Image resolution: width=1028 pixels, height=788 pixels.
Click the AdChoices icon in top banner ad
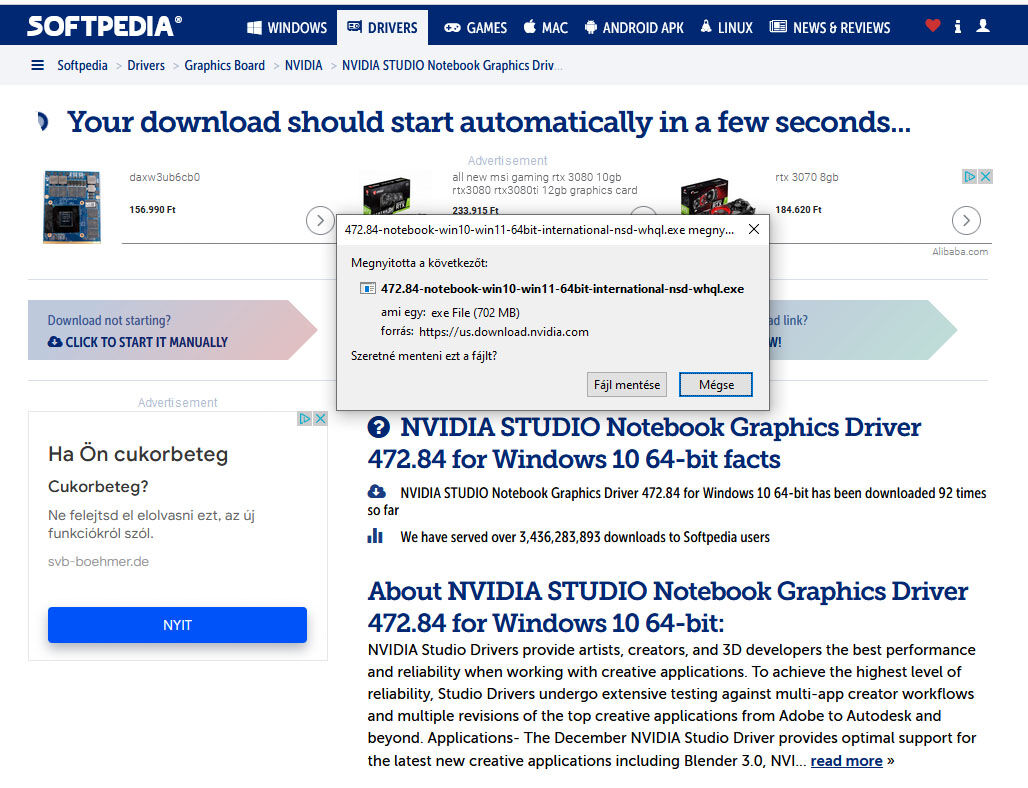(969, 176)
